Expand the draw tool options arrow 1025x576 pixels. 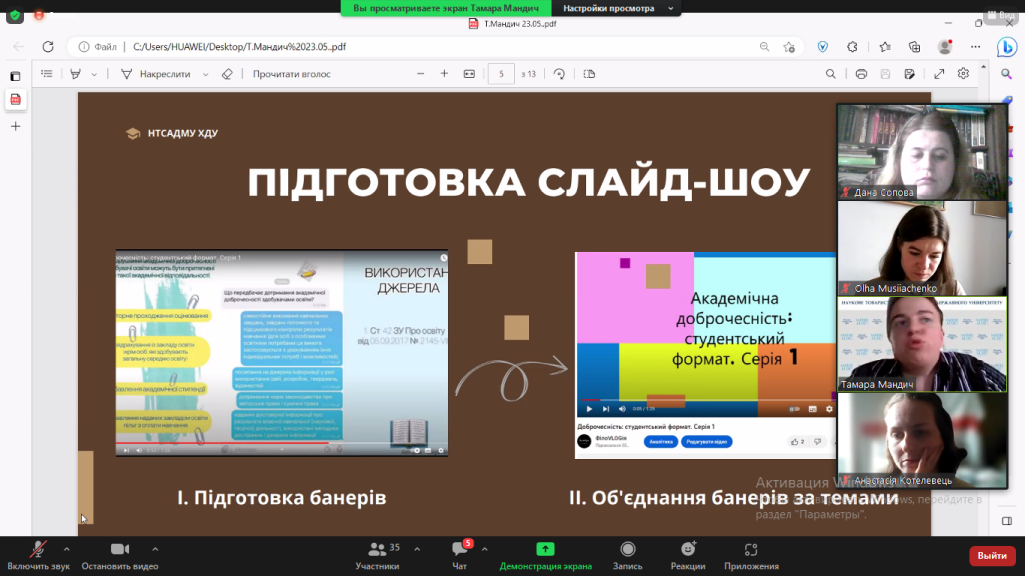205,75
